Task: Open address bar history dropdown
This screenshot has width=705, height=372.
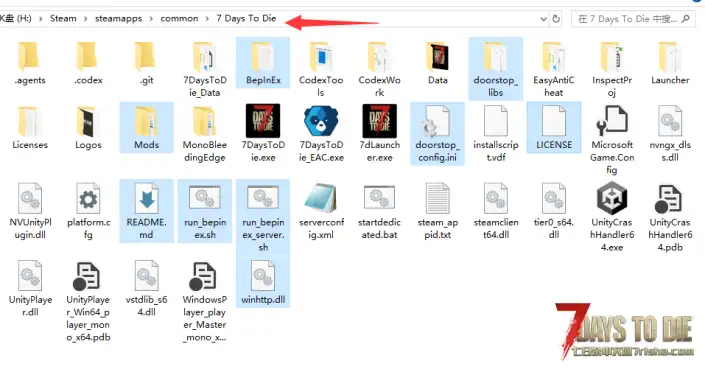Action: pos(543,19)
